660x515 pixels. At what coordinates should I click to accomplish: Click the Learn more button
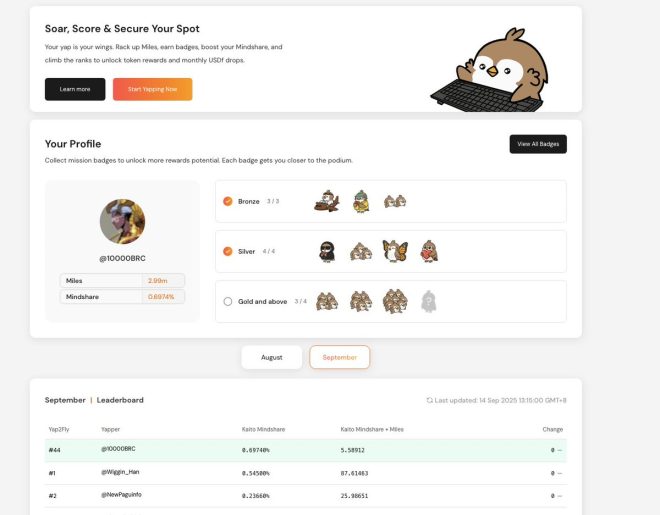(75, 89)
